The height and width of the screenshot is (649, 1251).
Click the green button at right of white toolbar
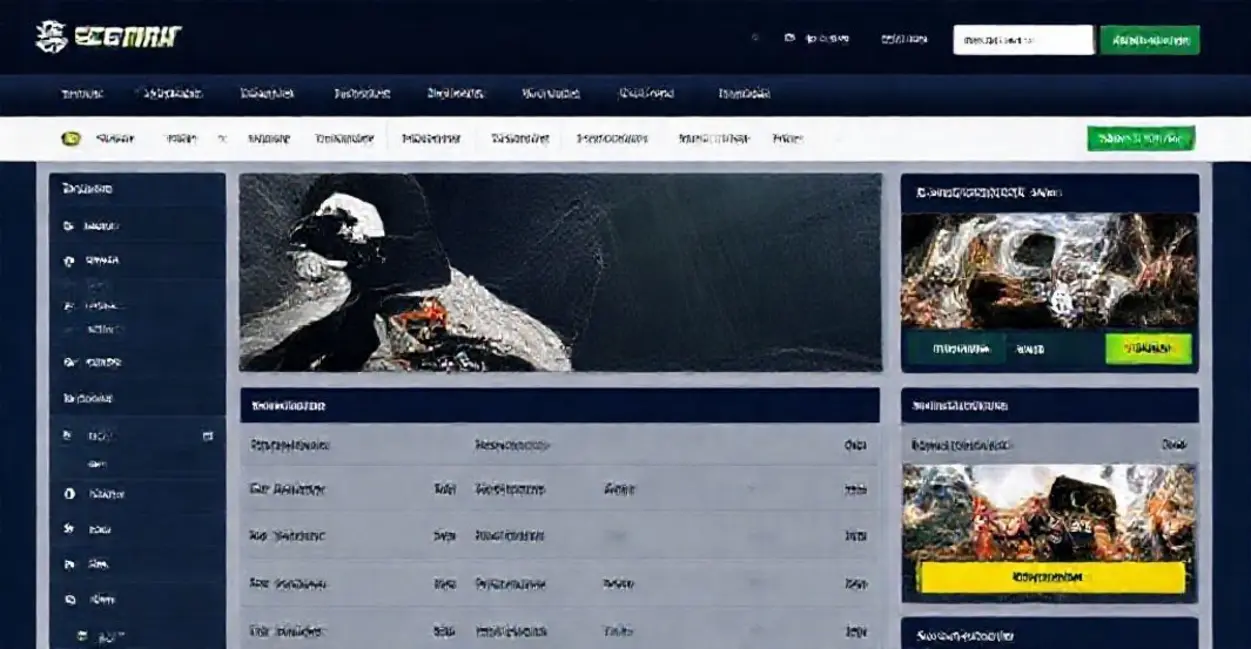[x=1140, y=138]
